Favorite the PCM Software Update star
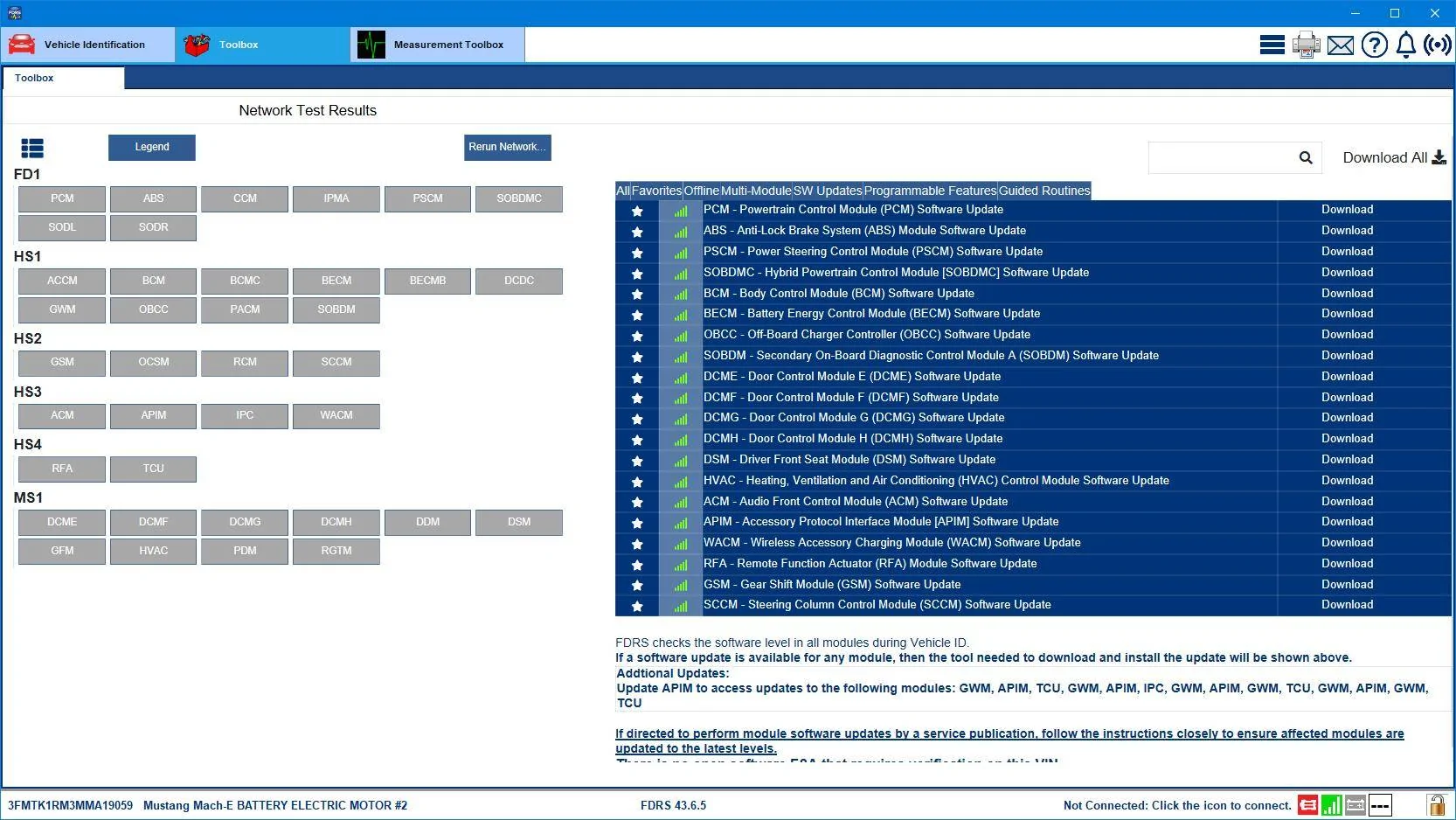 (637, 211)
